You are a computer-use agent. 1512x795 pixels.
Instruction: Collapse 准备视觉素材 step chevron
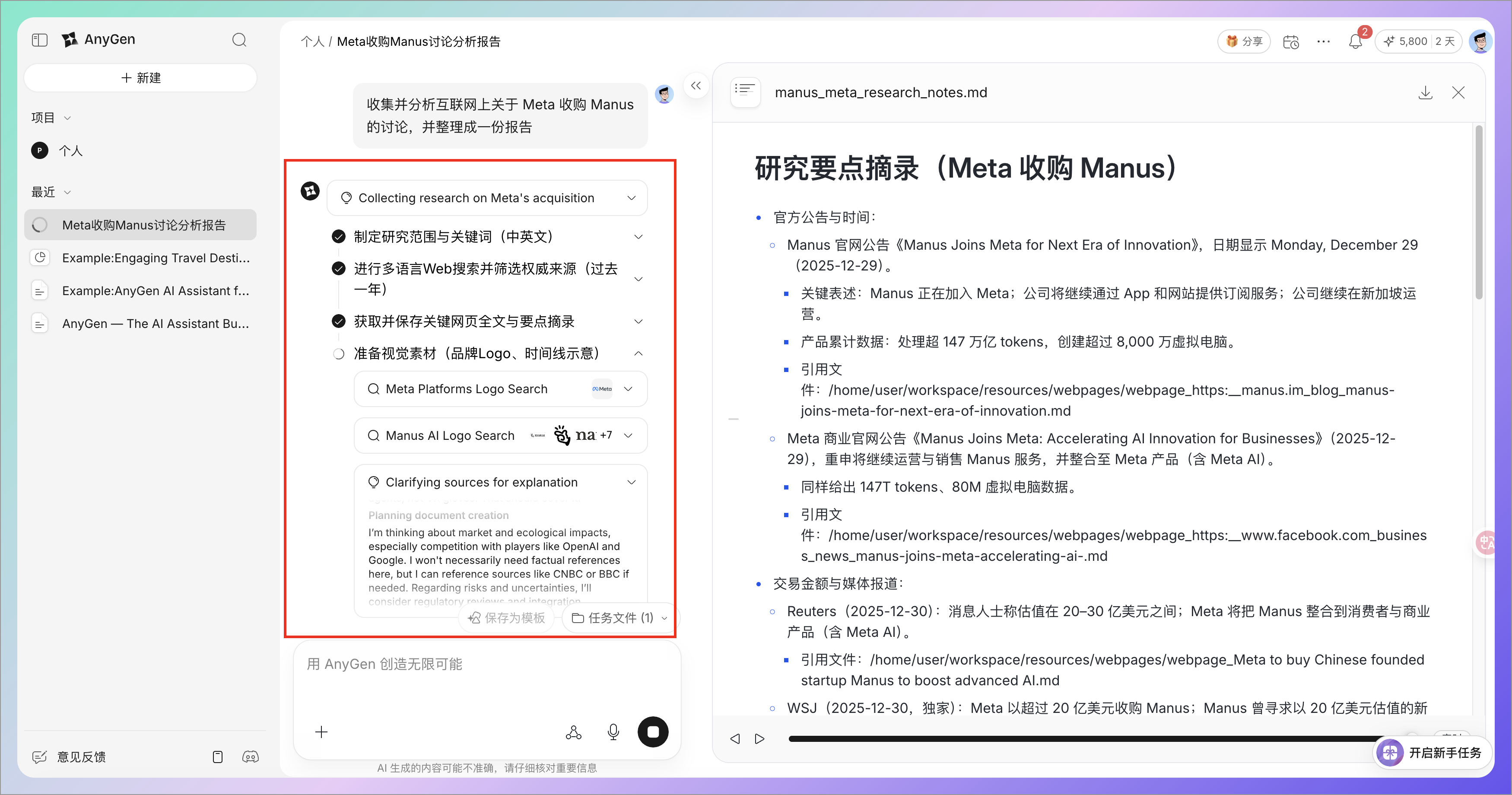[638, 353]
